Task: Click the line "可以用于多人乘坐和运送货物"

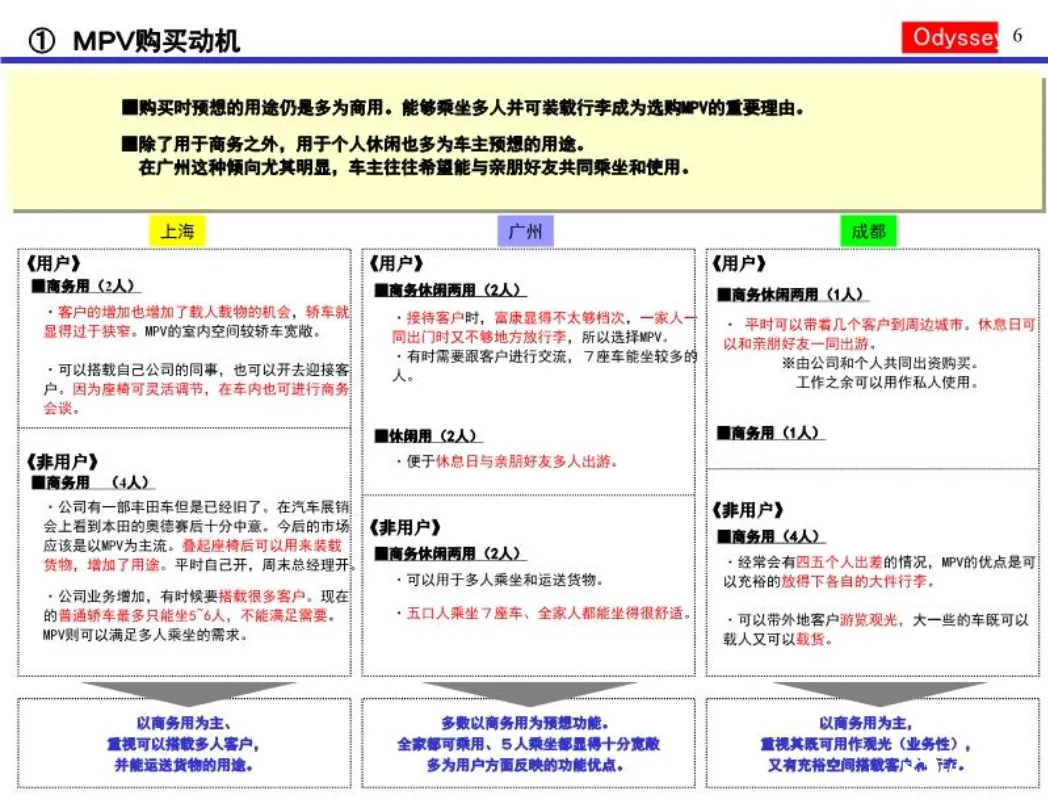Action: click(x=499, y=579)
